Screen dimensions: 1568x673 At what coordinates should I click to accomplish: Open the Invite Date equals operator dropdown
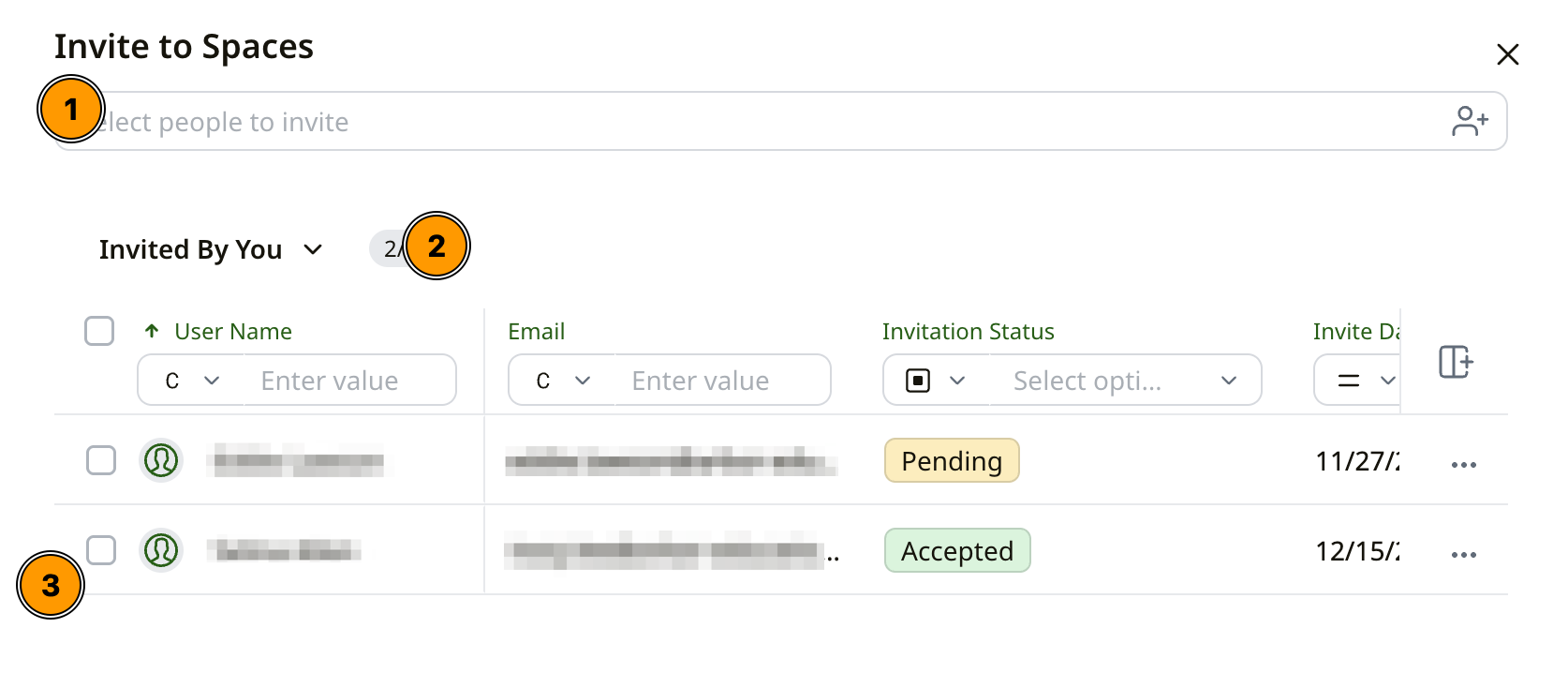[x=1366, y=381]
